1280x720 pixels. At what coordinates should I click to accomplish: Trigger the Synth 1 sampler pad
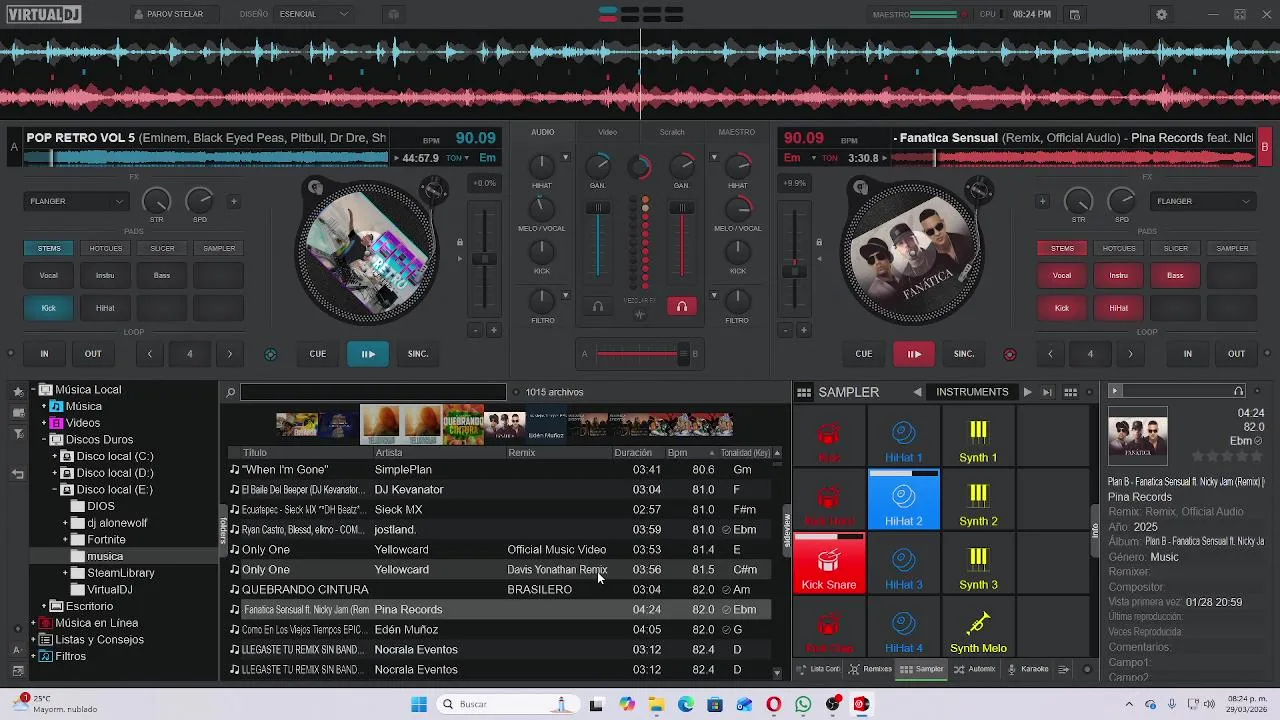978,437
